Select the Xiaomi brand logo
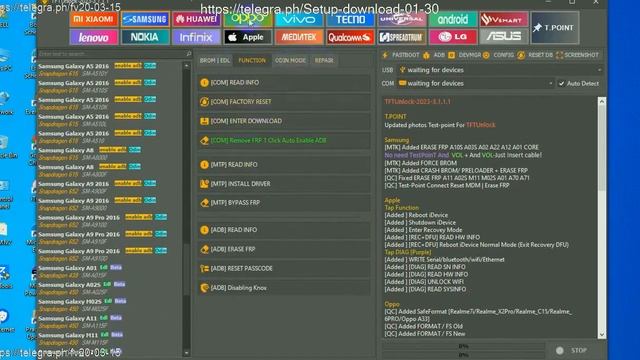 (94, 19)
